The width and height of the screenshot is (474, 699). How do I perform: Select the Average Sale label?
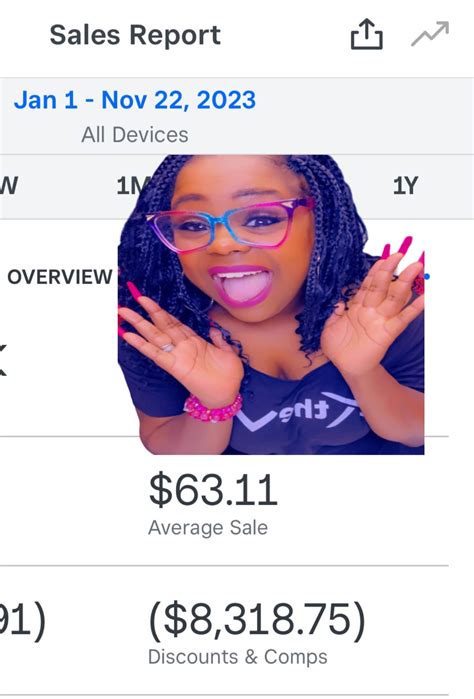click(x=208, y=528)
